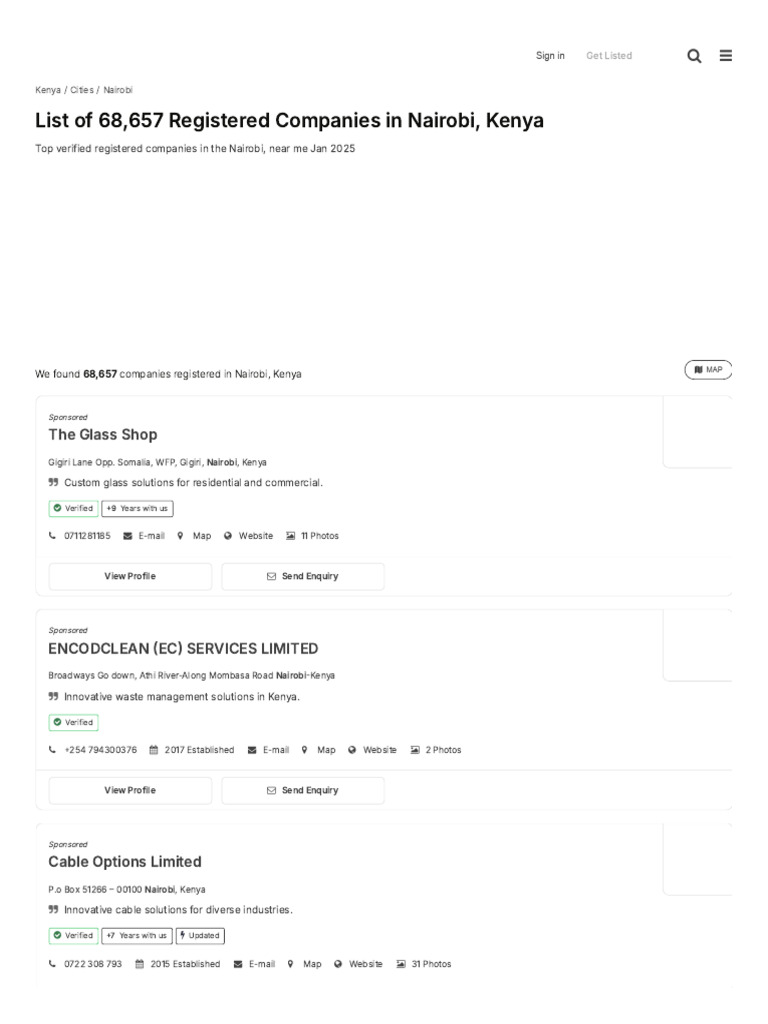
Task: Click E-mail envelope for The Glass Shop
Action: (144, 536)
